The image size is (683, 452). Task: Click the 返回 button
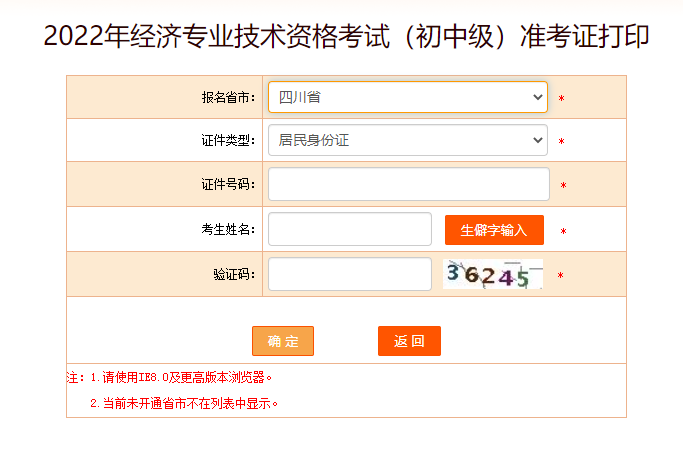409,341
